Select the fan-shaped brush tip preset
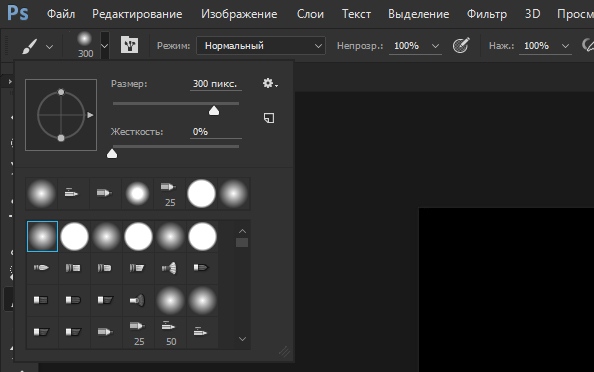594x372 pixels. (x=169, y=268)
